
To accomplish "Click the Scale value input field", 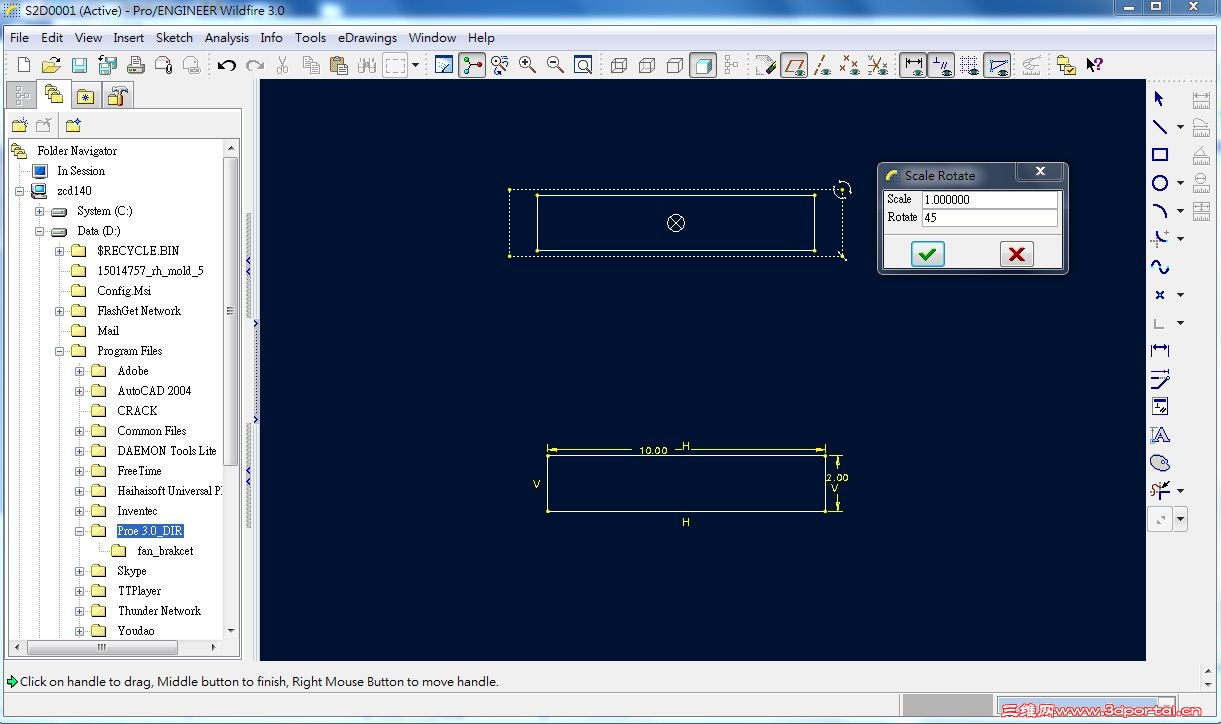I will (x=990, y=200).
